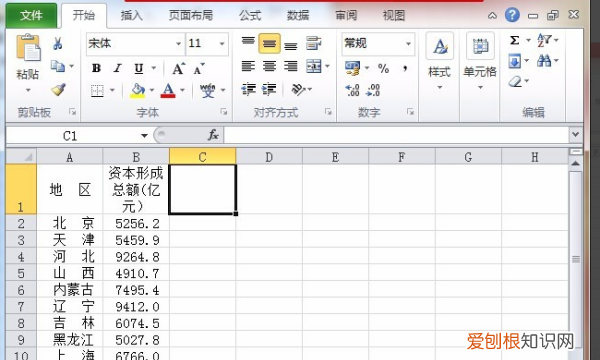
Task: Increase font size with large A
Action: click(178, 68)
